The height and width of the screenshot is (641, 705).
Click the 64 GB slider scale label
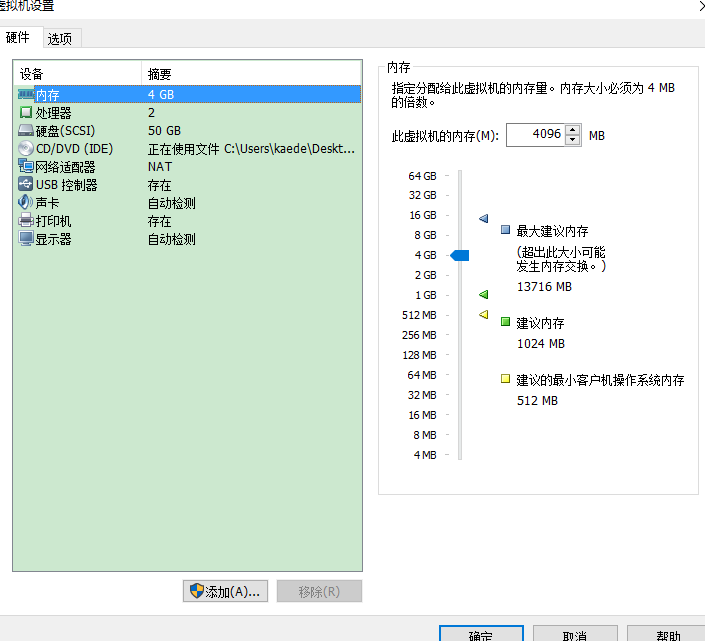coord(422,176)
